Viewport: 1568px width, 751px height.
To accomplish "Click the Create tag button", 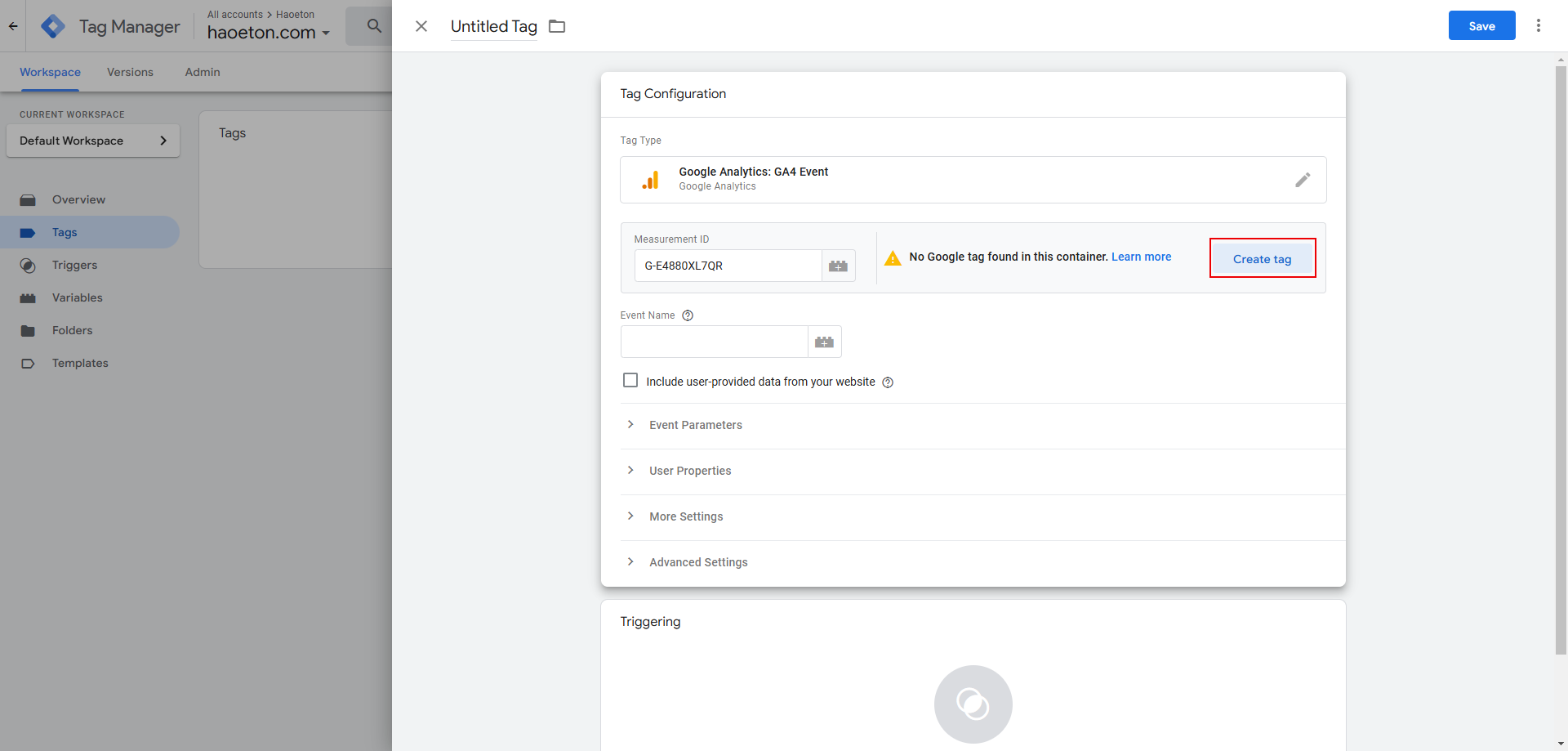I will pyautogui.click(x=1262, y=259).
